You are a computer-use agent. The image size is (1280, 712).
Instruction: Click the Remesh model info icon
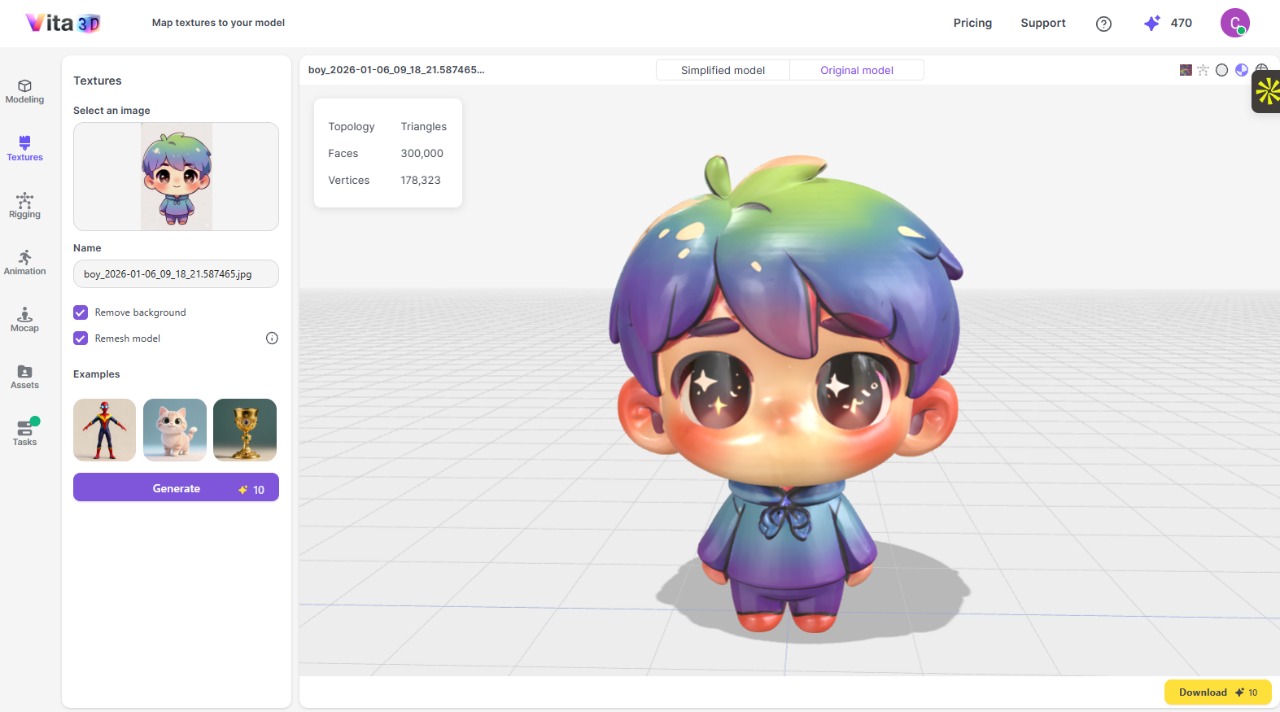click(272, 338)
